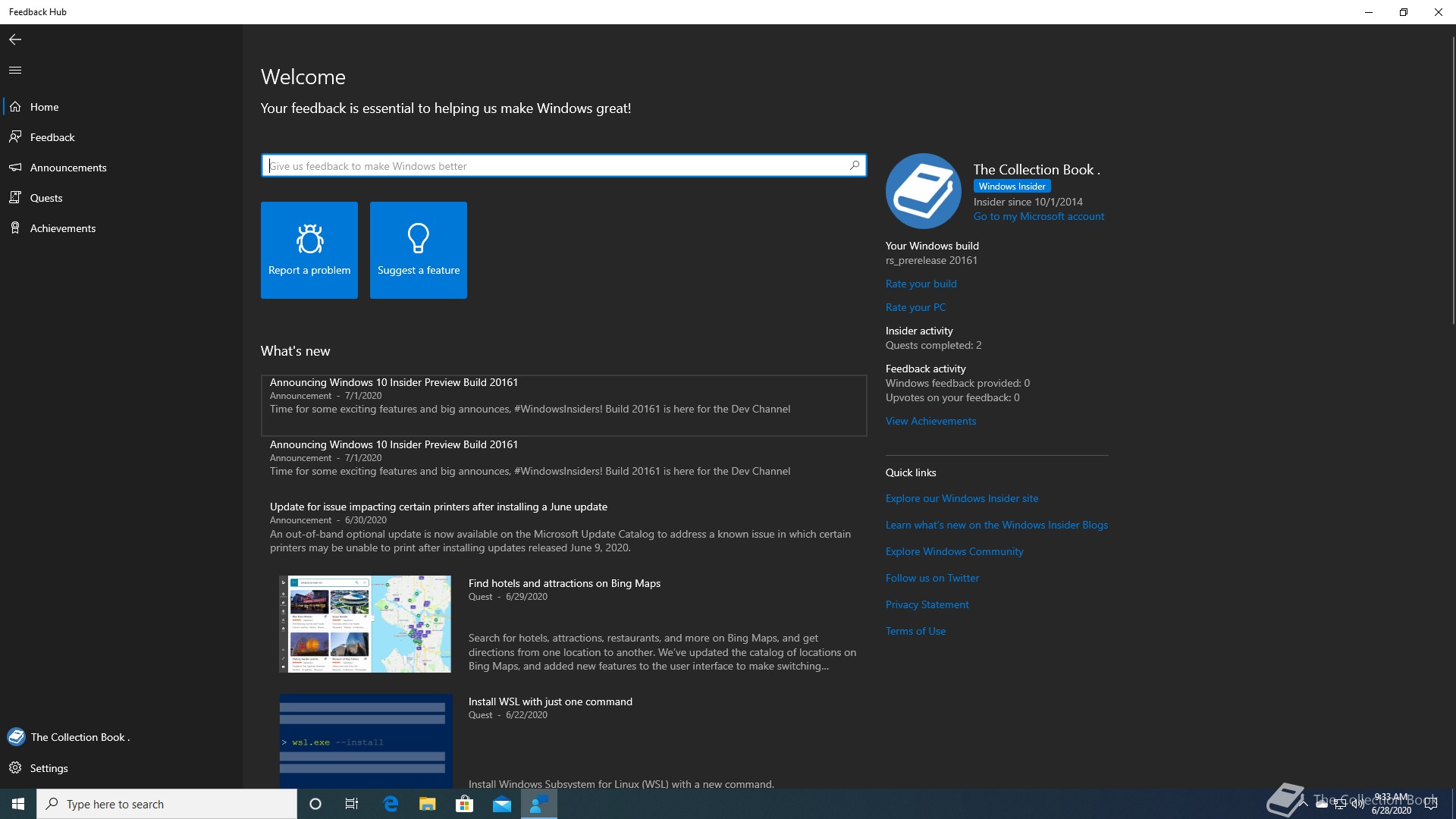Viewport: 1456px width, 819px height.
Task: Open Go to my Microsoft account link
Action: click(x=1039, y=216)
